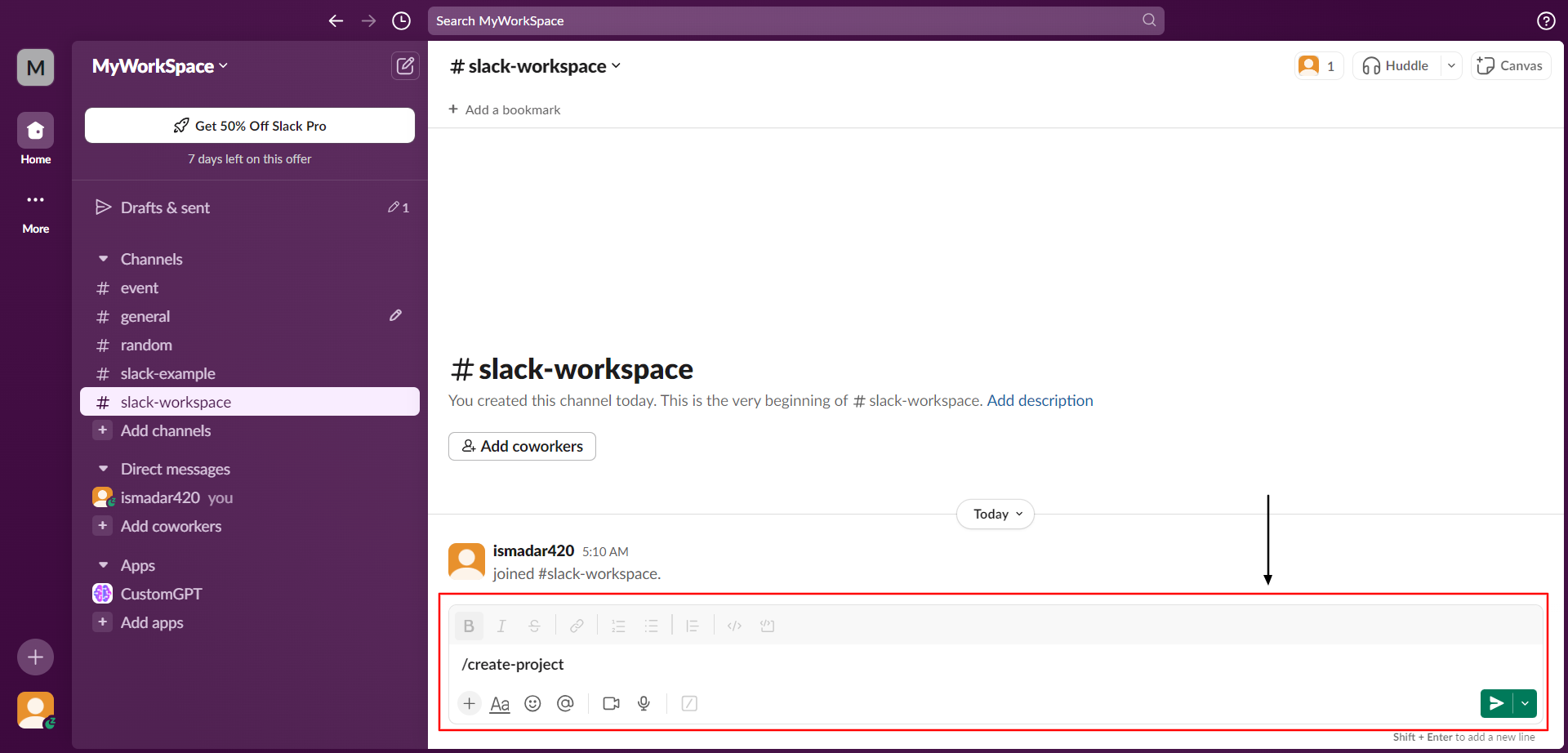This screenshot has width=1568, height=753.
Task: Open Huddle options dropdown chevron
Action: pos(1451,66)
